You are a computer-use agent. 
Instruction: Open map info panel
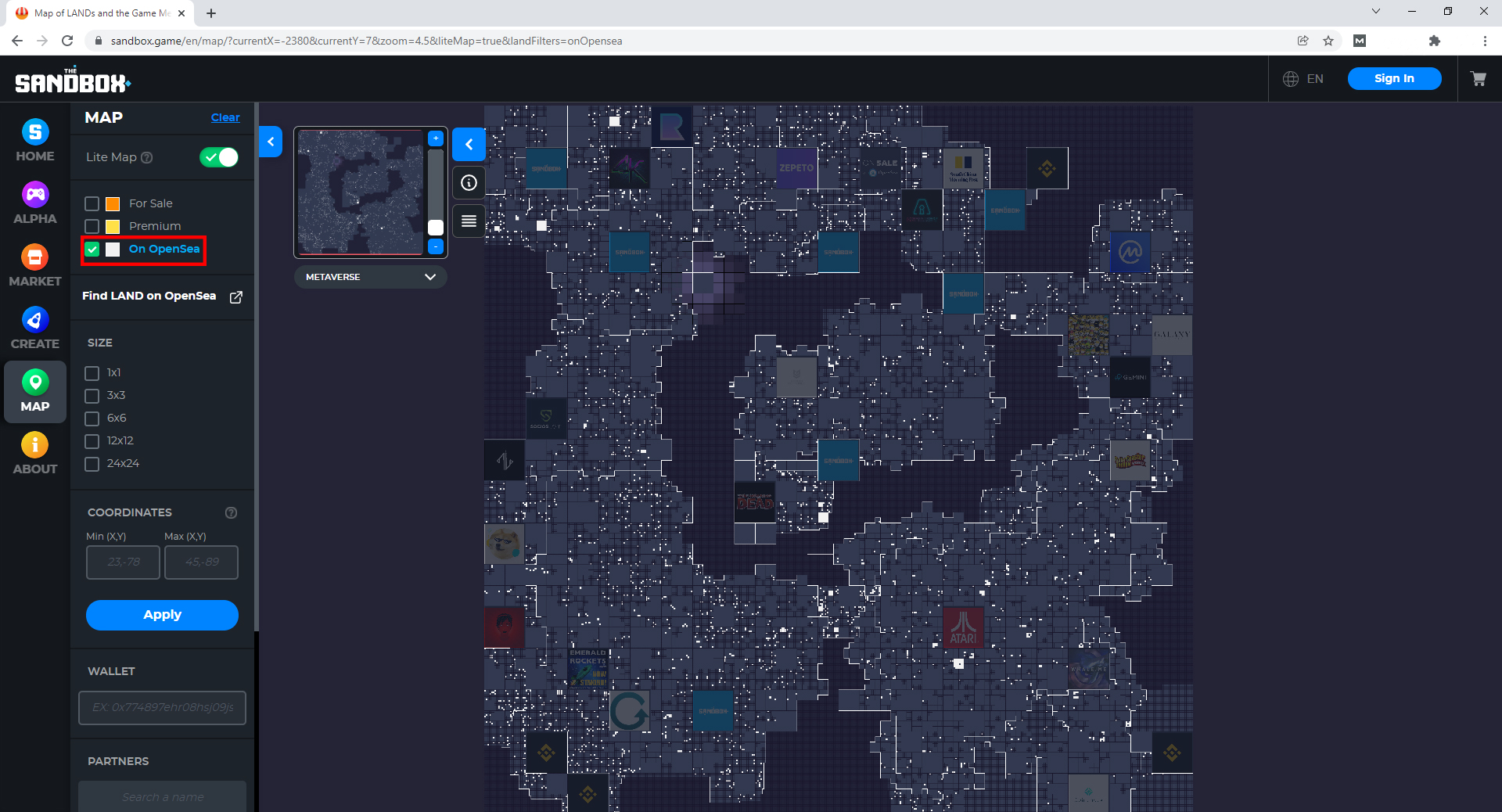(469, 183)
